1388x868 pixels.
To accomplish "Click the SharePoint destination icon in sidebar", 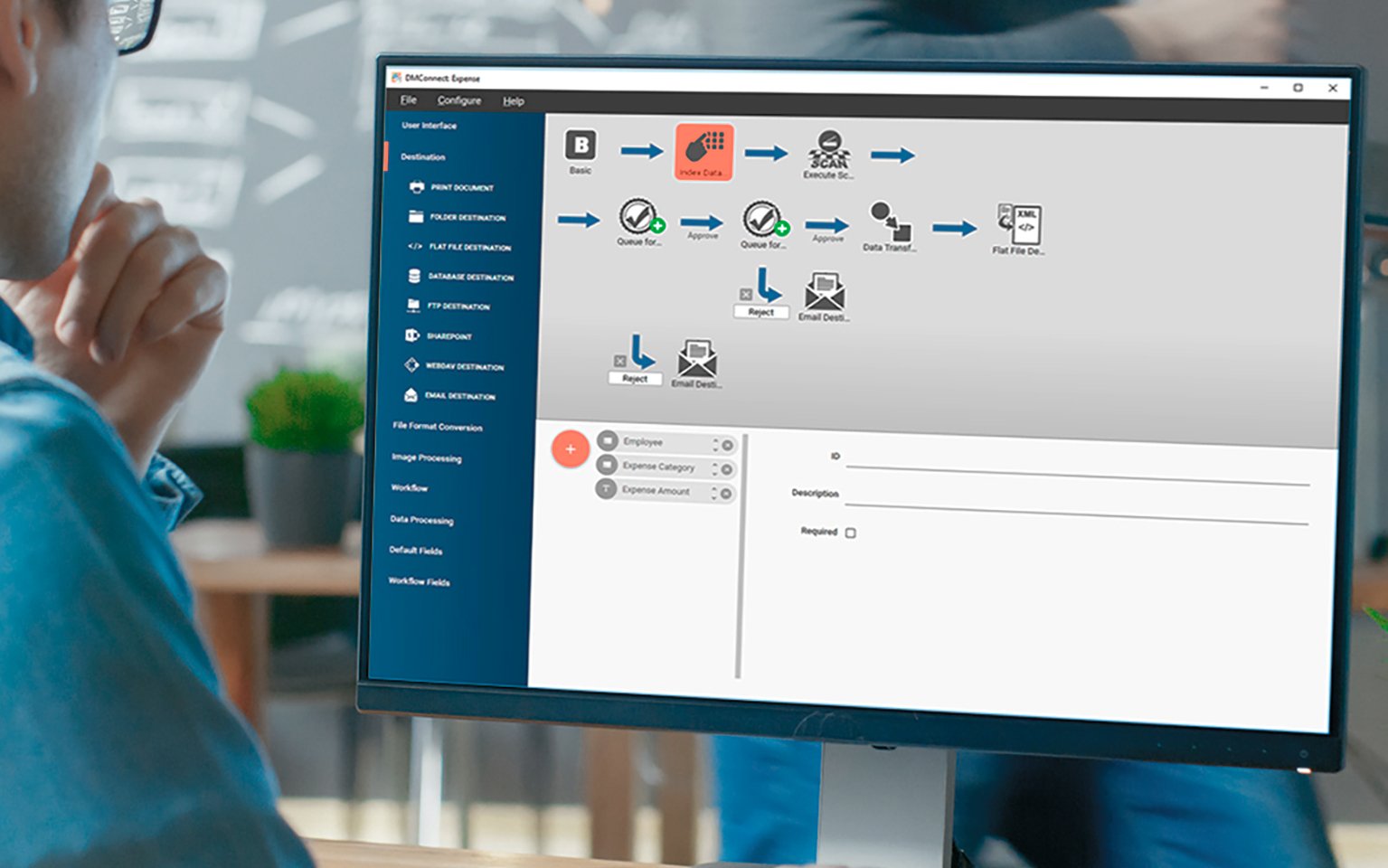I will click(x=413, y=335).
